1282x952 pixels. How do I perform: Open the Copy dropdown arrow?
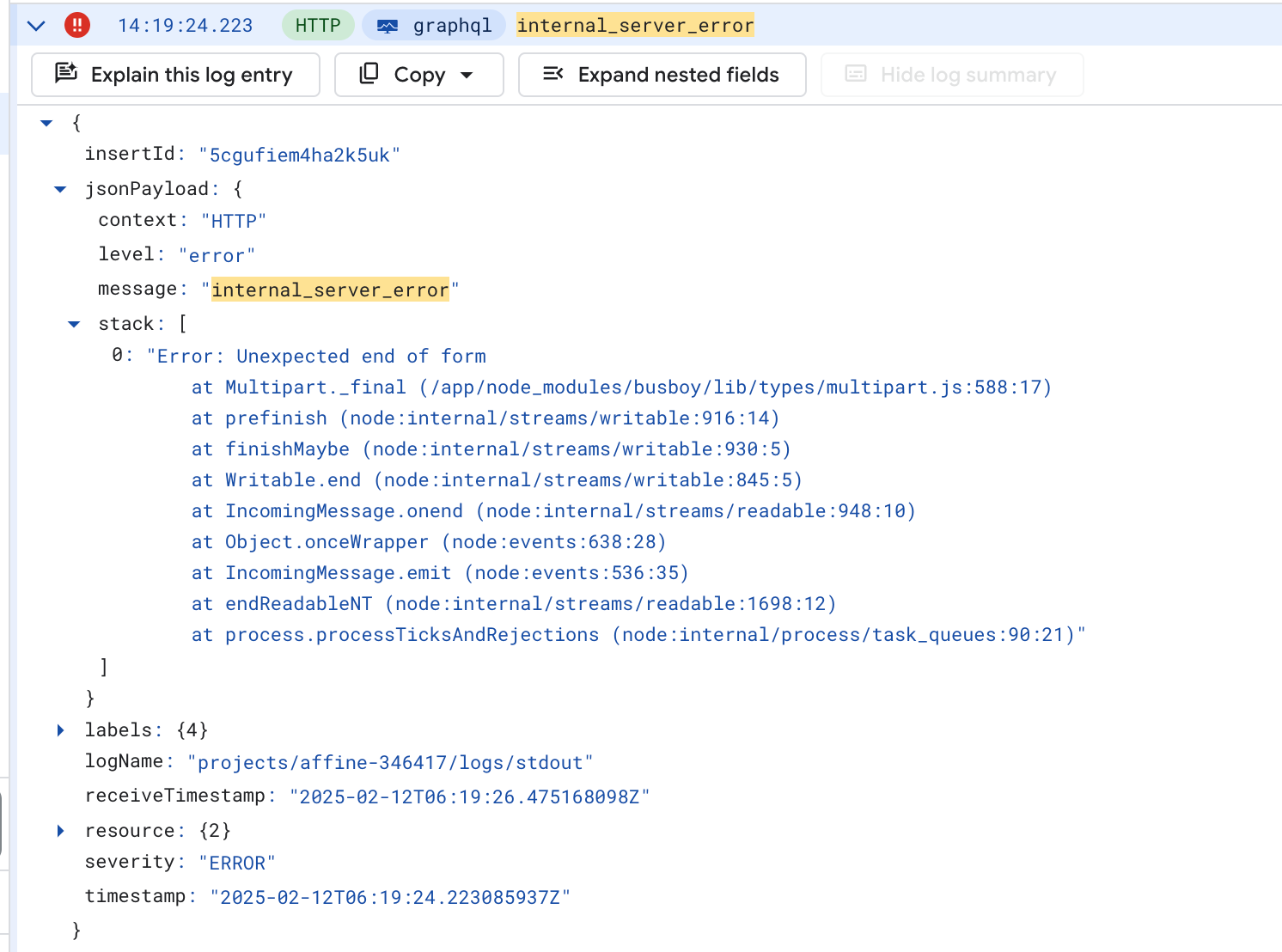point(467,75)
